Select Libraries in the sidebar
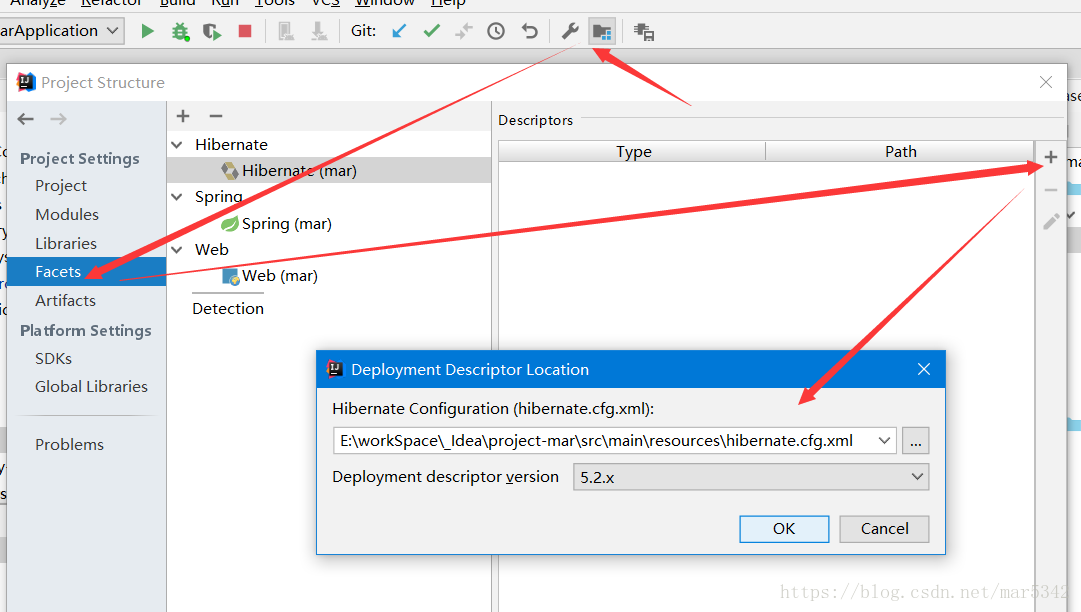This screenshot has width=1081, height=612. [65, 244]
